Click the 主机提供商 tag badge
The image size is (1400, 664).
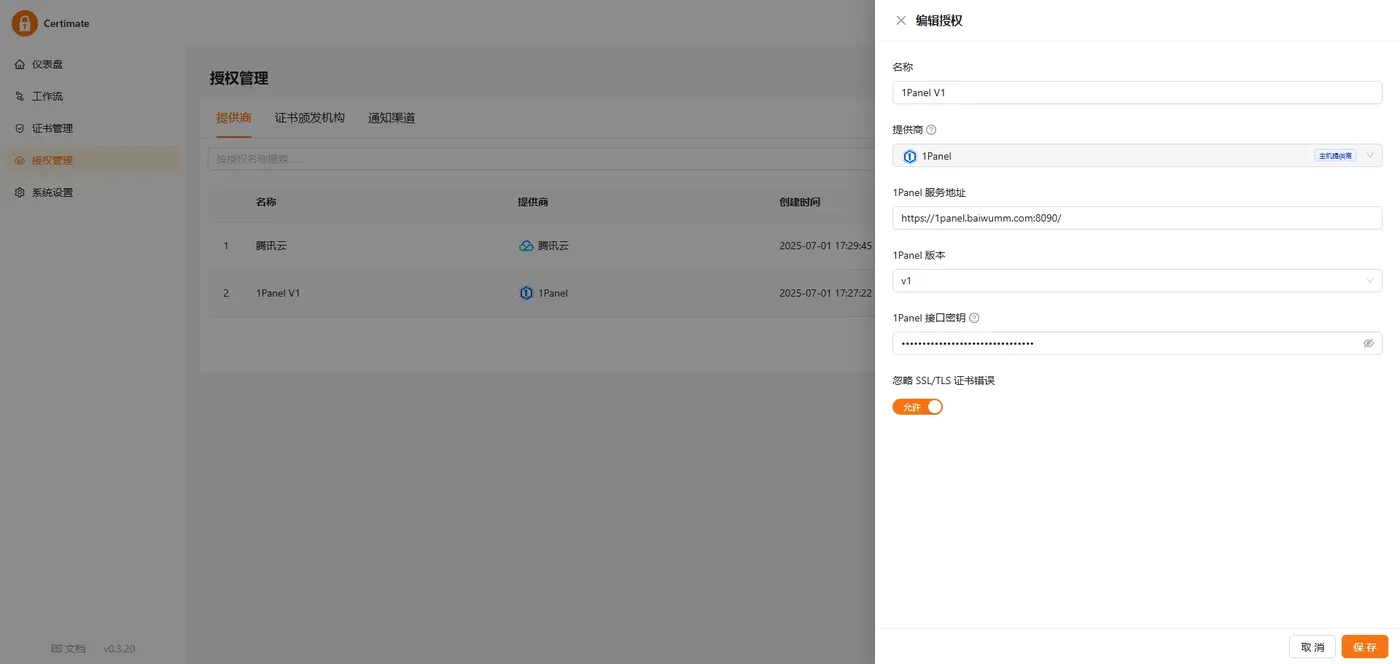point(1335,156)
